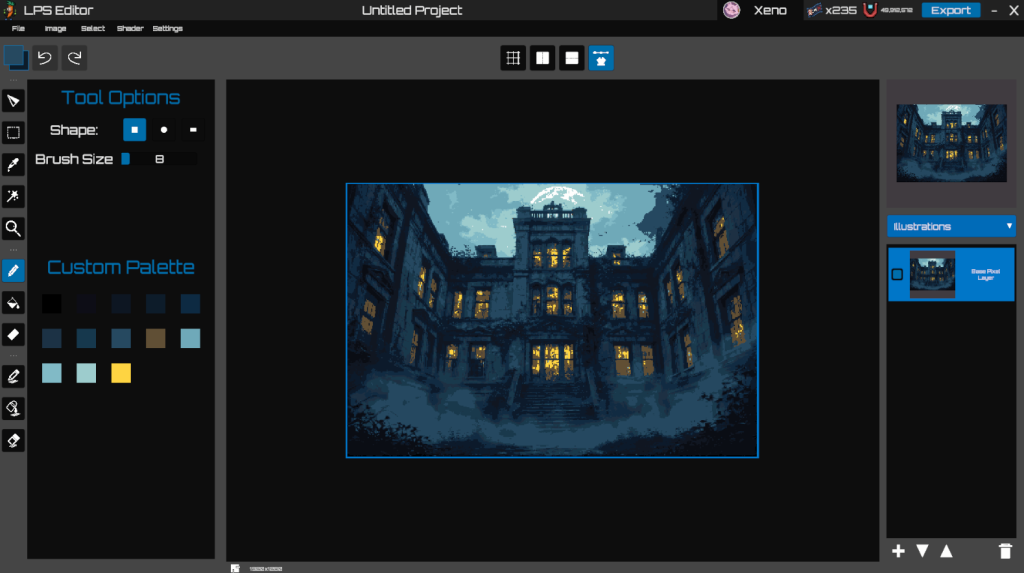Image resolution: width=1024 pixels, height=573 pixels.
Task: Open the File menu
Action: tap(18, 29)
